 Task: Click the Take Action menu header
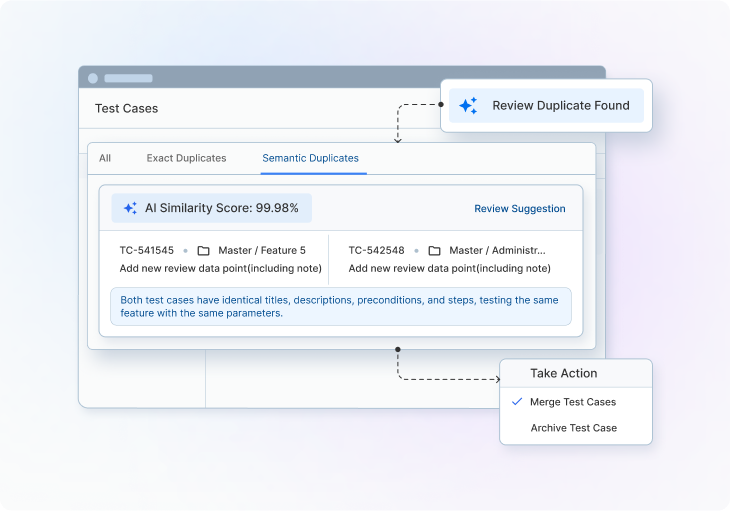click(x=563, y=373)
